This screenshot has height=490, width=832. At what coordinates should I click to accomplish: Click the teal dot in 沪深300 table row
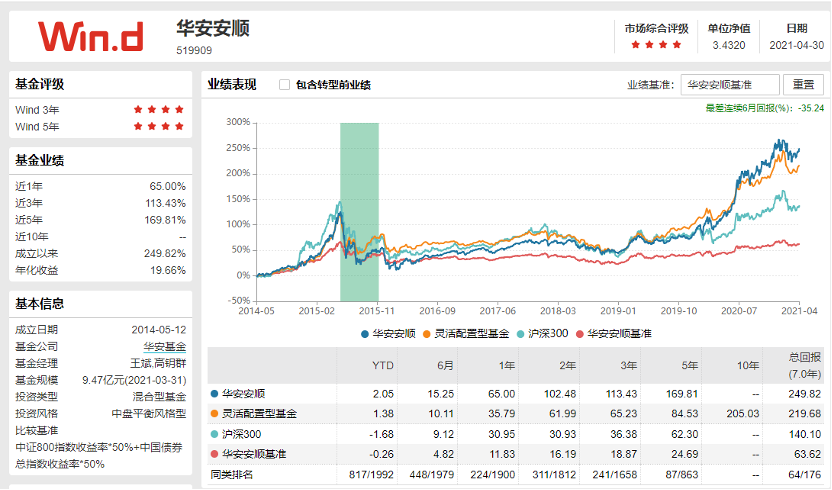(214, 434)
